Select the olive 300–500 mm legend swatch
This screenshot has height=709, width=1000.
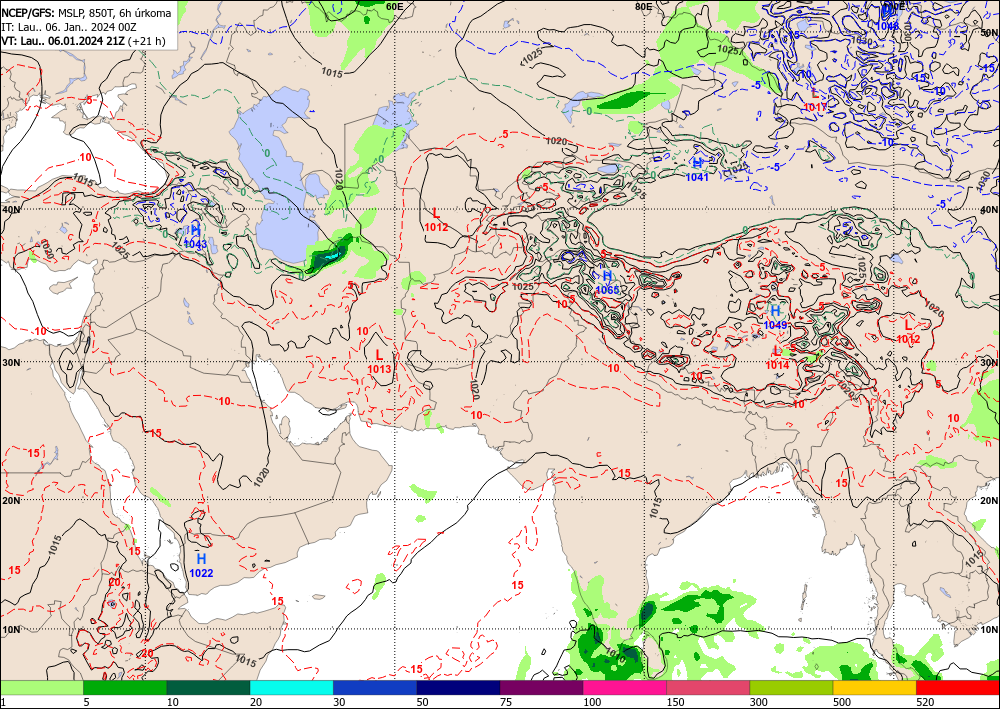pos(791,687)
